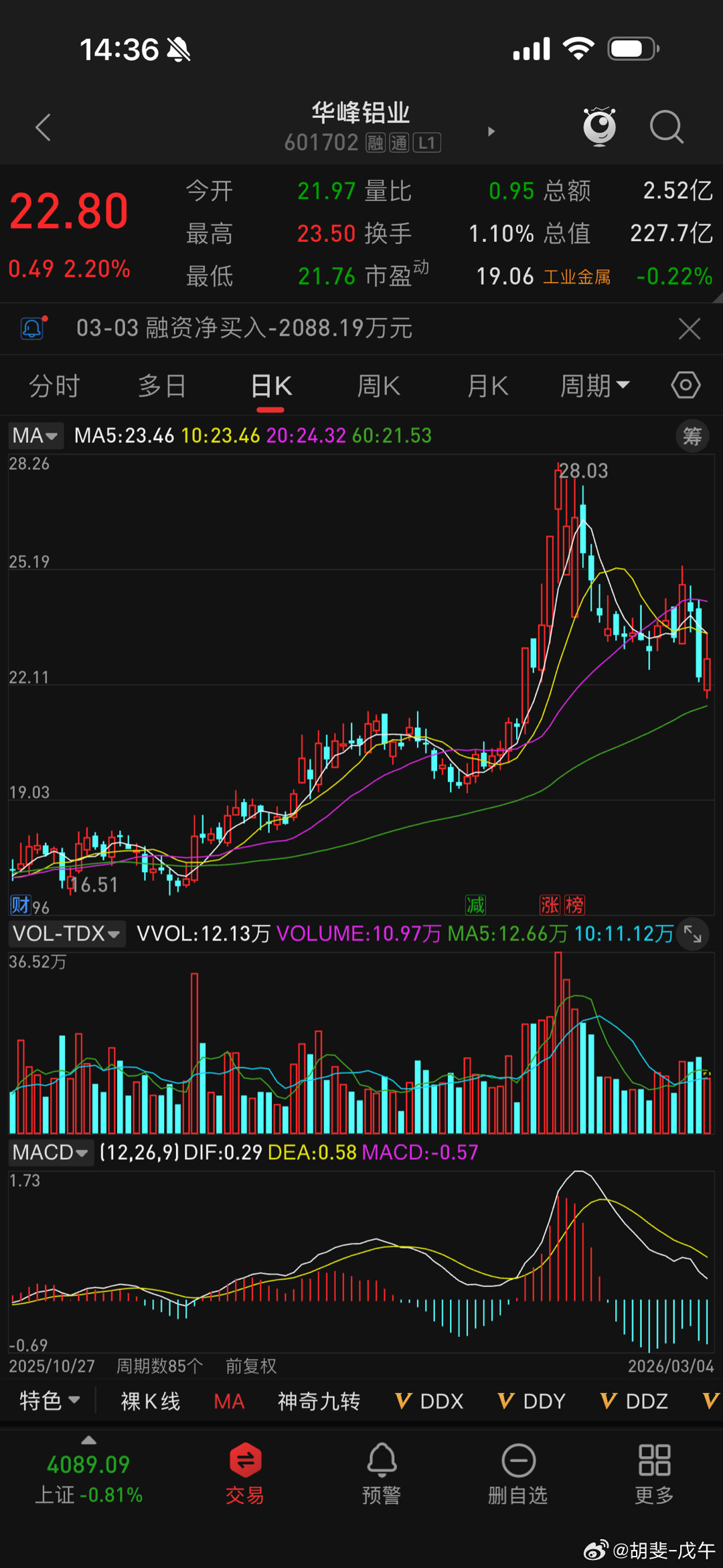Tap the 筹 chip distribution button
The width and height of the screenshot is (723, 1568).
(692, 436)
